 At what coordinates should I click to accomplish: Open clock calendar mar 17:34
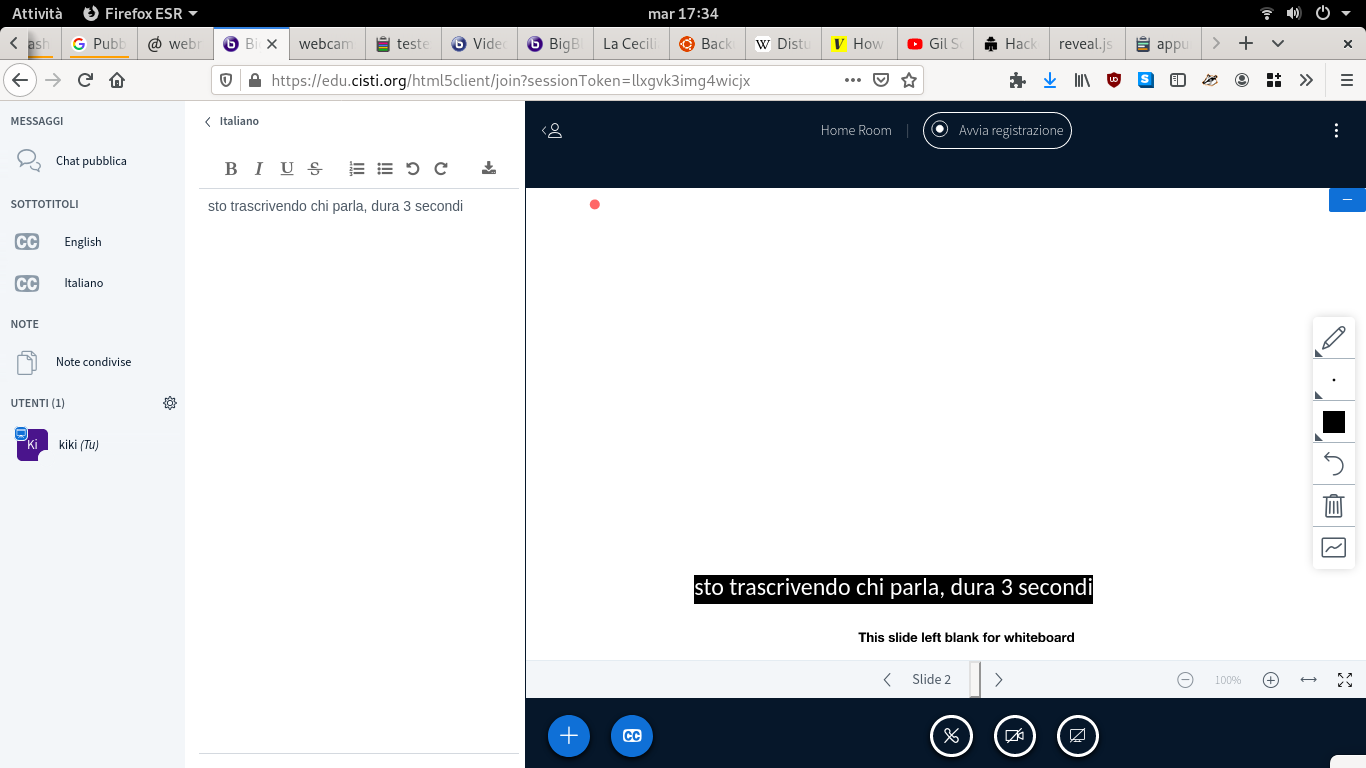(x=683, y=13)
